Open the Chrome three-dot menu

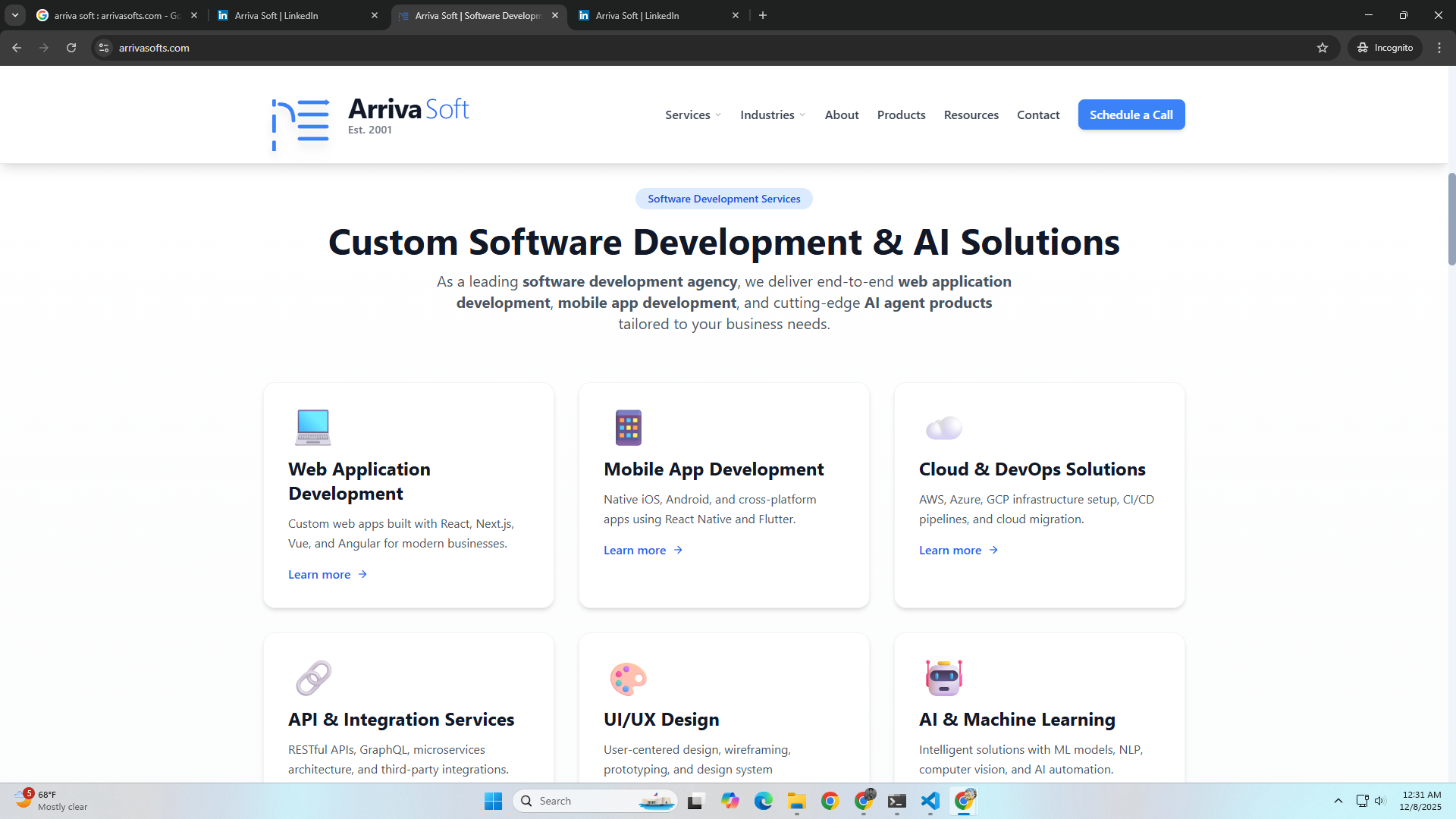click(1439, 48)
